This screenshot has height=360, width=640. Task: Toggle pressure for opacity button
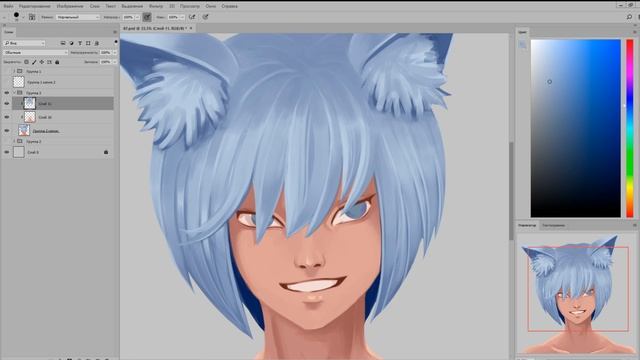(x=147, y=17)
